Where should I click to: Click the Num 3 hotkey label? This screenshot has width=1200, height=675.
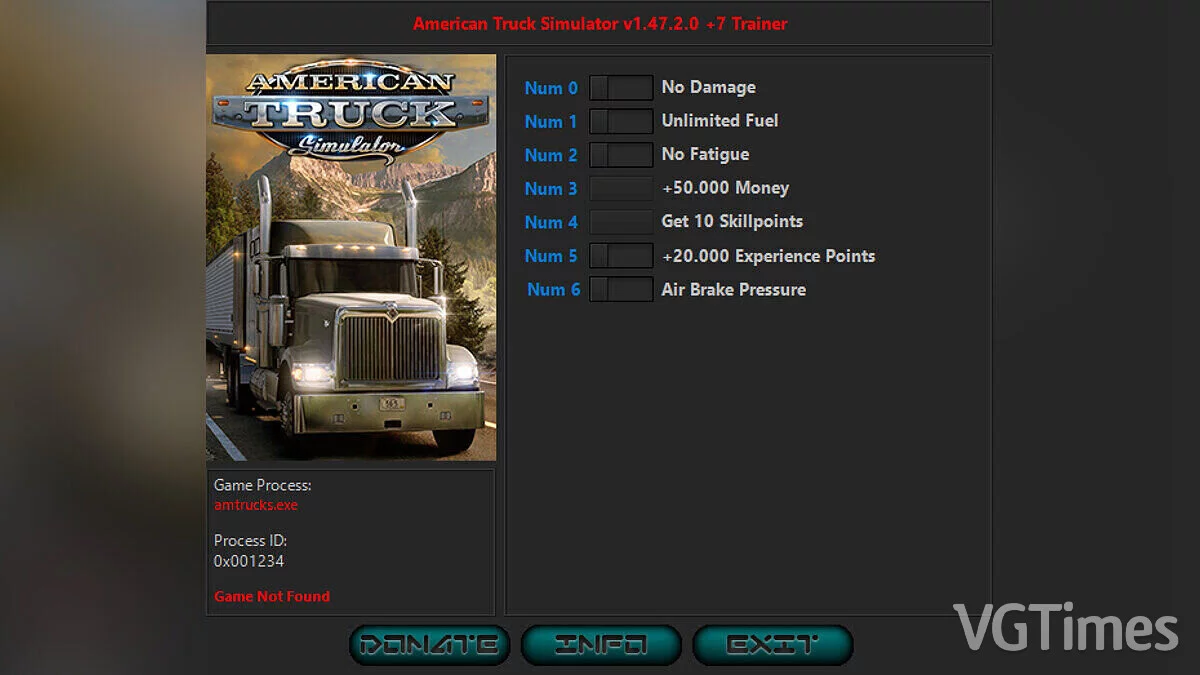(x=551, y=188)
